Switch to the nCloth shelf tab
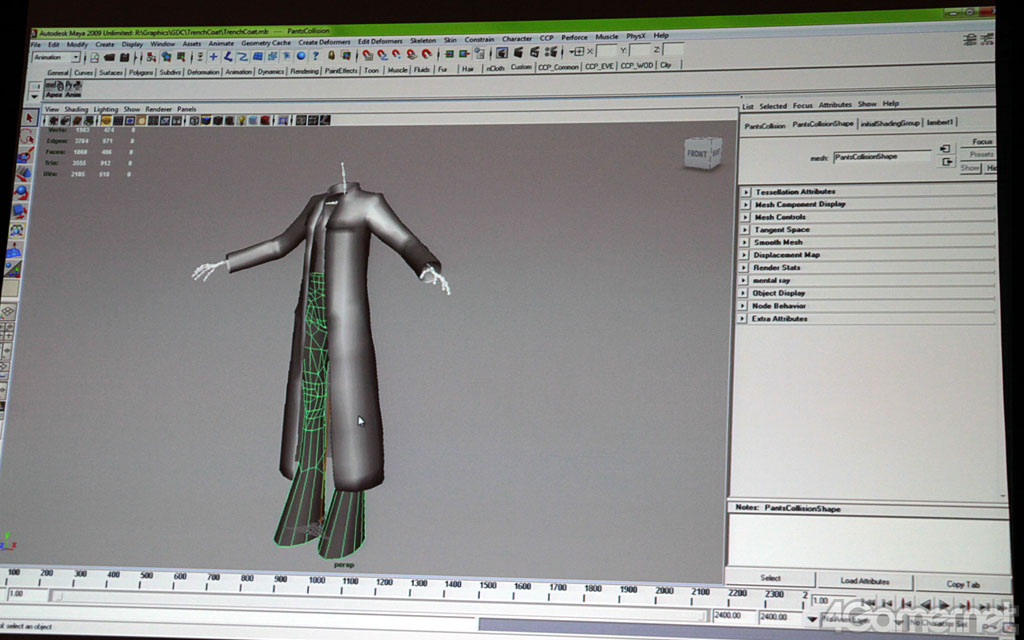 coord(495,69)
